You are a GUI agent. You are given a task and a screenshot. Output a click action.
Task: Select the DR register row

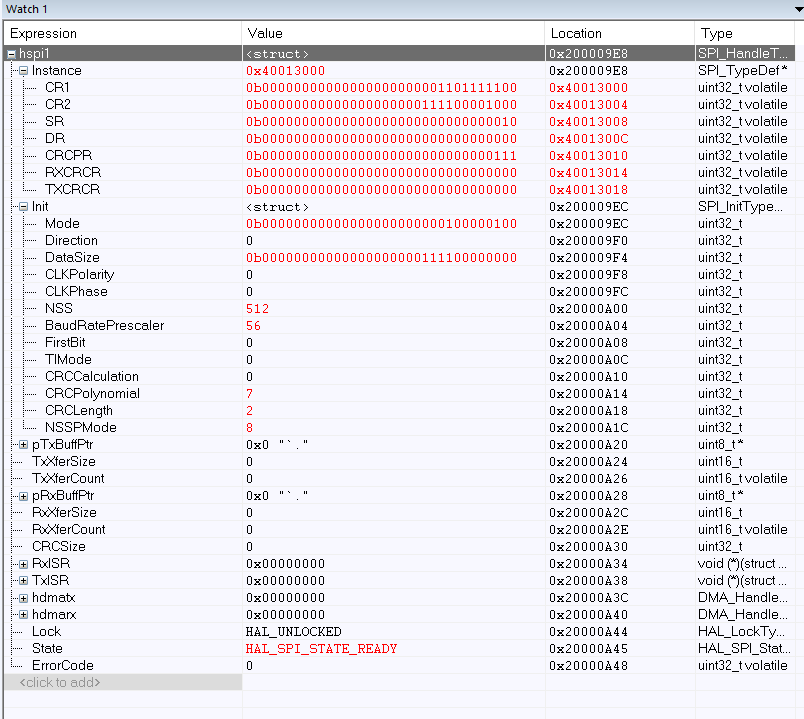coord(399,138)
